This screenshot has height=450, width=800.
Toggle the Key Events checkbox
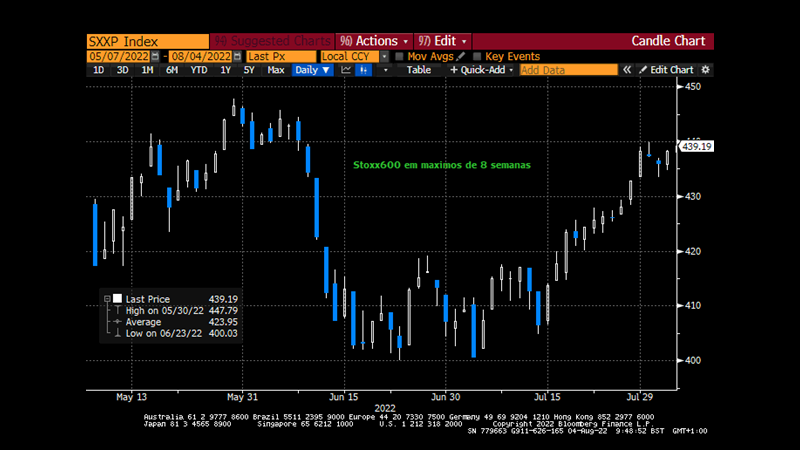[477, 57]
